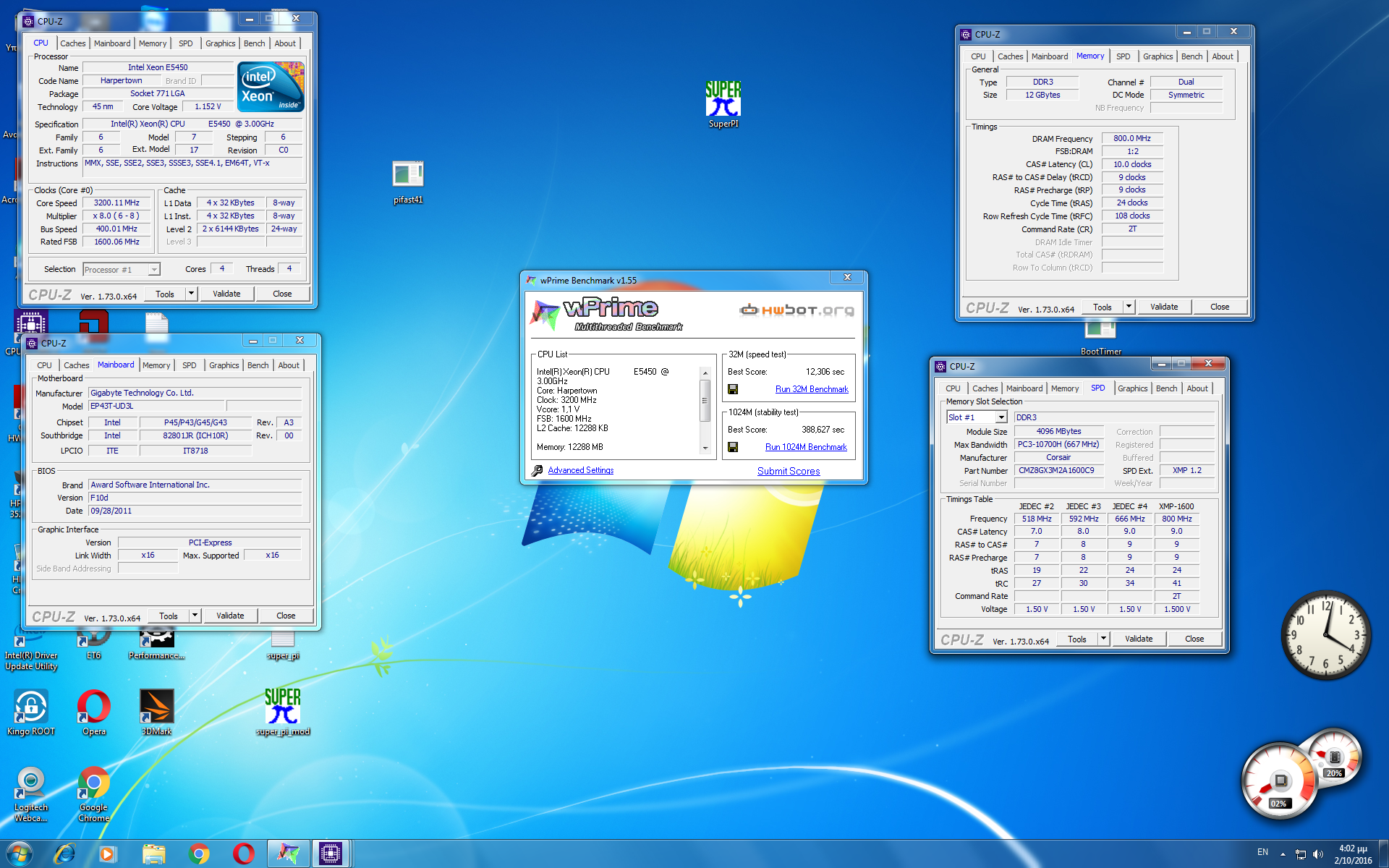
Task: Open Windows Media Player from the taskbar
Action: [x=107, y=854]
